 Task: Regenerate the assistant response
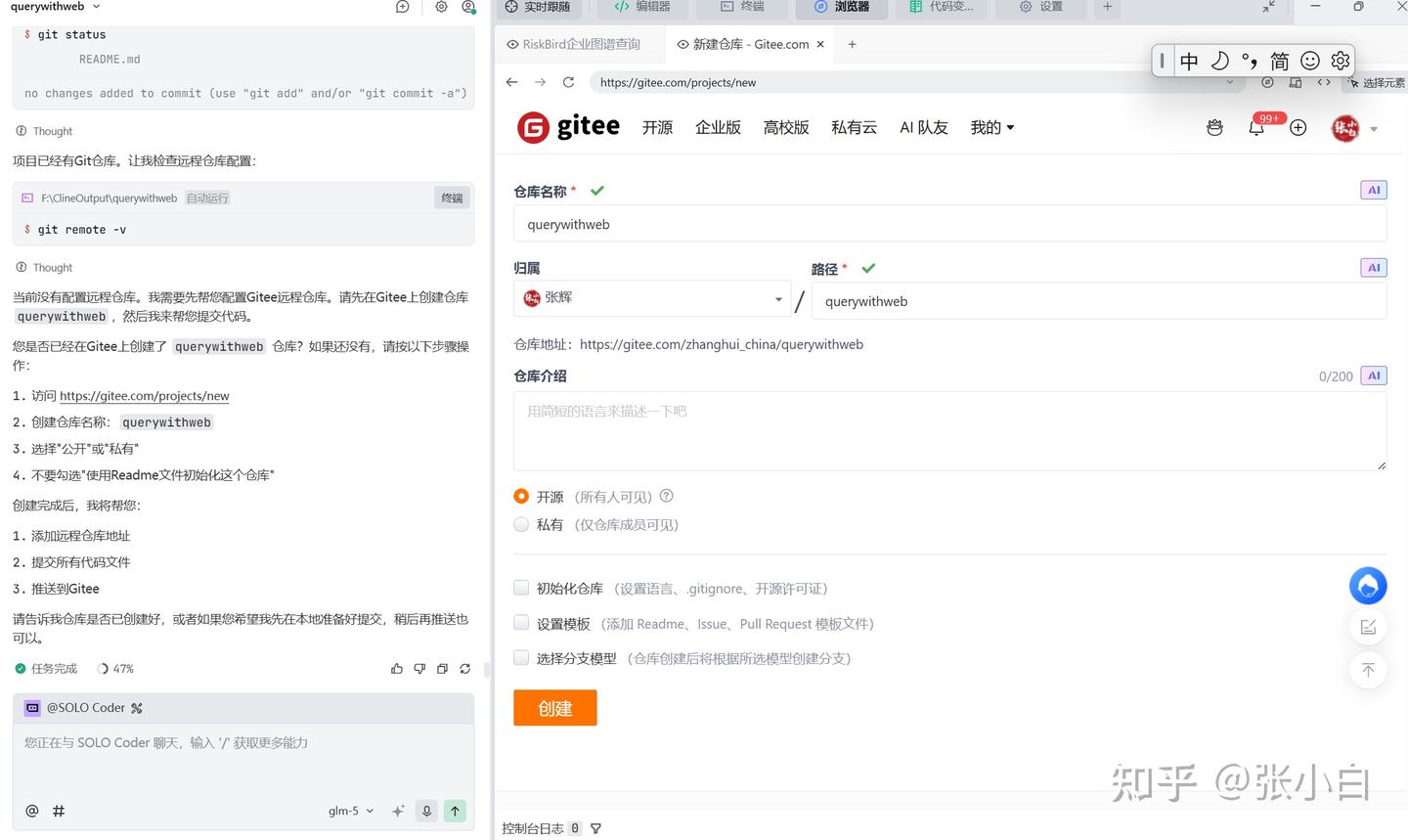tap(465, 669)
